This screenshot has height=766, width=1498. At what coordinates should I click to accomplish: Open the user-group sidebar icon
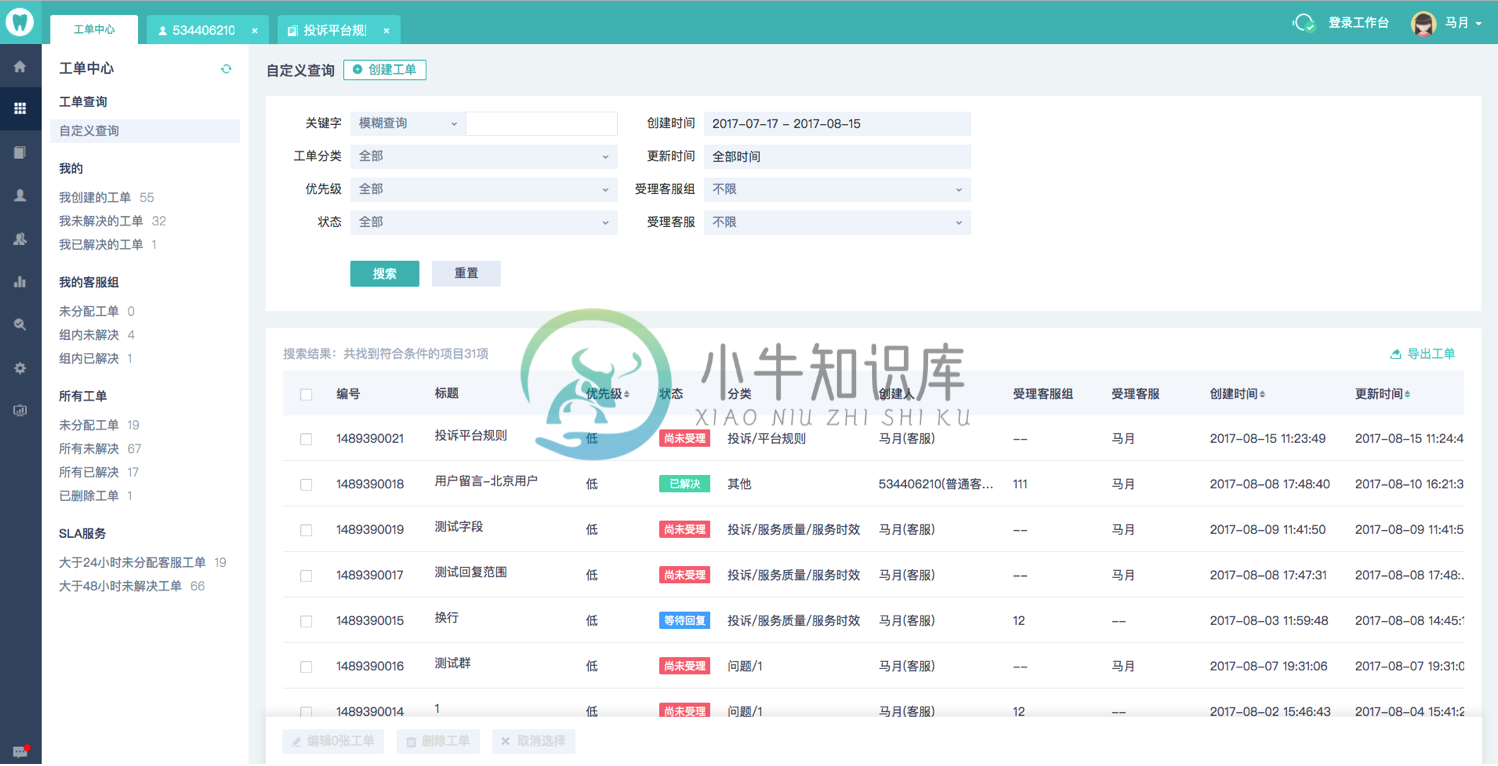click(x=20, y=239)
